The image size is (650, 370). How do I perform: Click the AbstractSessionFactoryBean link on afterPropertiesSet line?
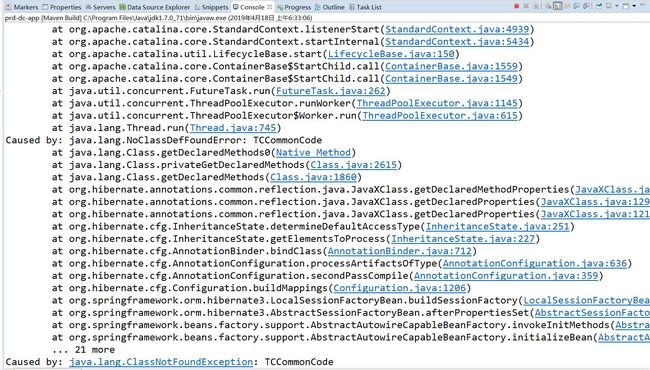(592, 313)
